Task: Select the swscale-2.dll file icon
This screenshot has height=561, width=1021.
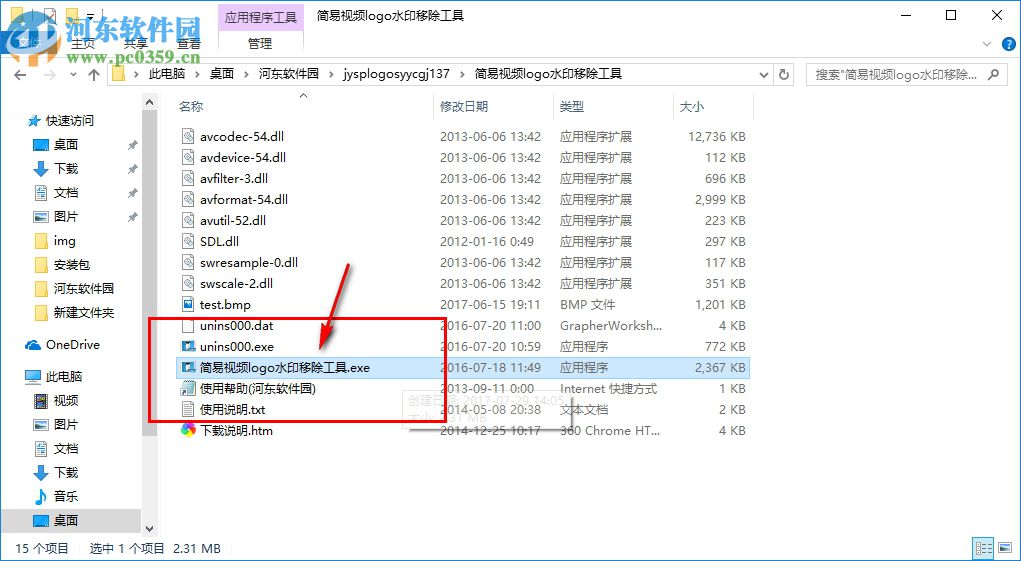Action: (x=188, y=284)
